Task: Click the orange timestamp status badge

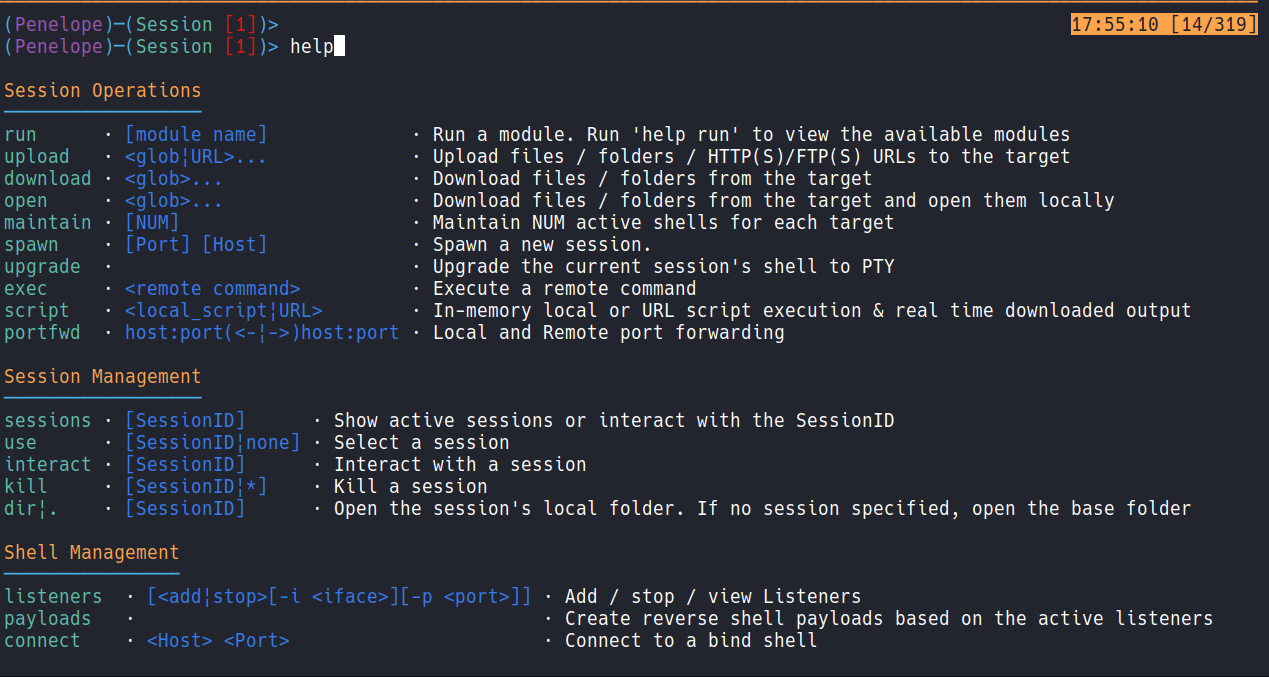Action: pos(1164,24)
